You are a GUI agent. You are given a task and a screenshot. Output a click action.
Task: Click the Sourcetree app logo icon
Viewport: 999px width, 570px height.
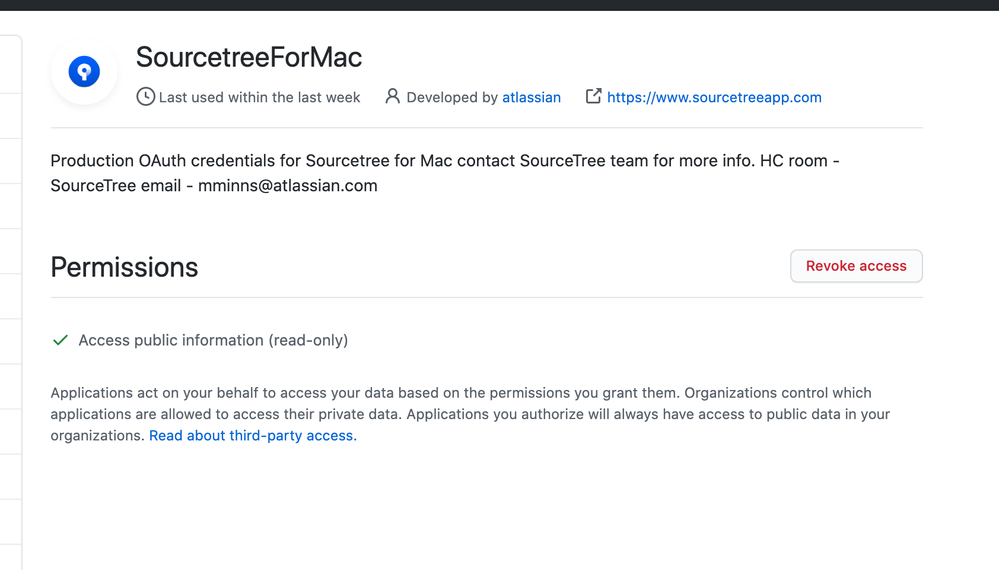tap(84, 71)
